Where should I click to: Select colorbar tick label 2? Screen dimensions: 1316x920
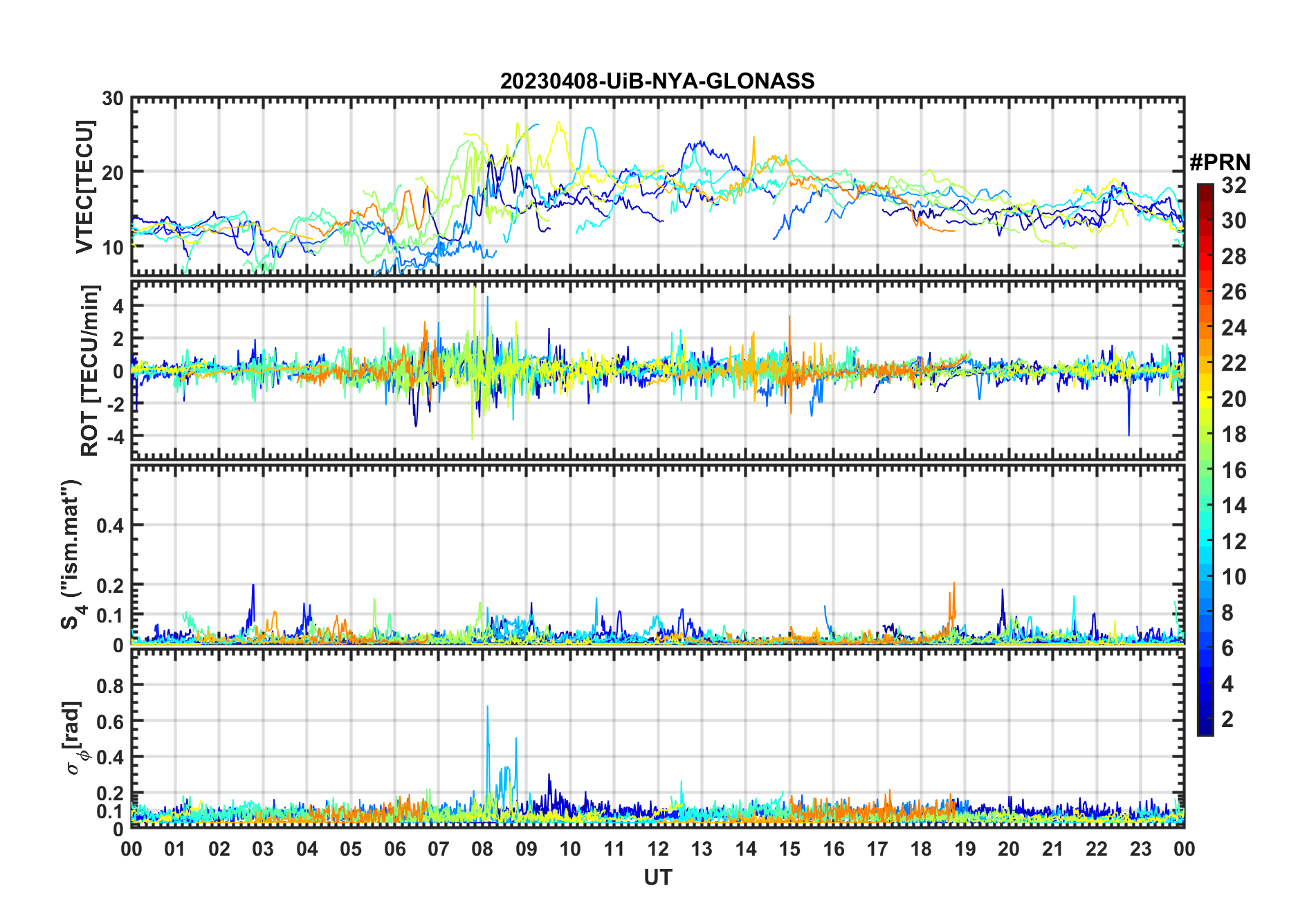pyautogui.click(x=1227, y=719)
